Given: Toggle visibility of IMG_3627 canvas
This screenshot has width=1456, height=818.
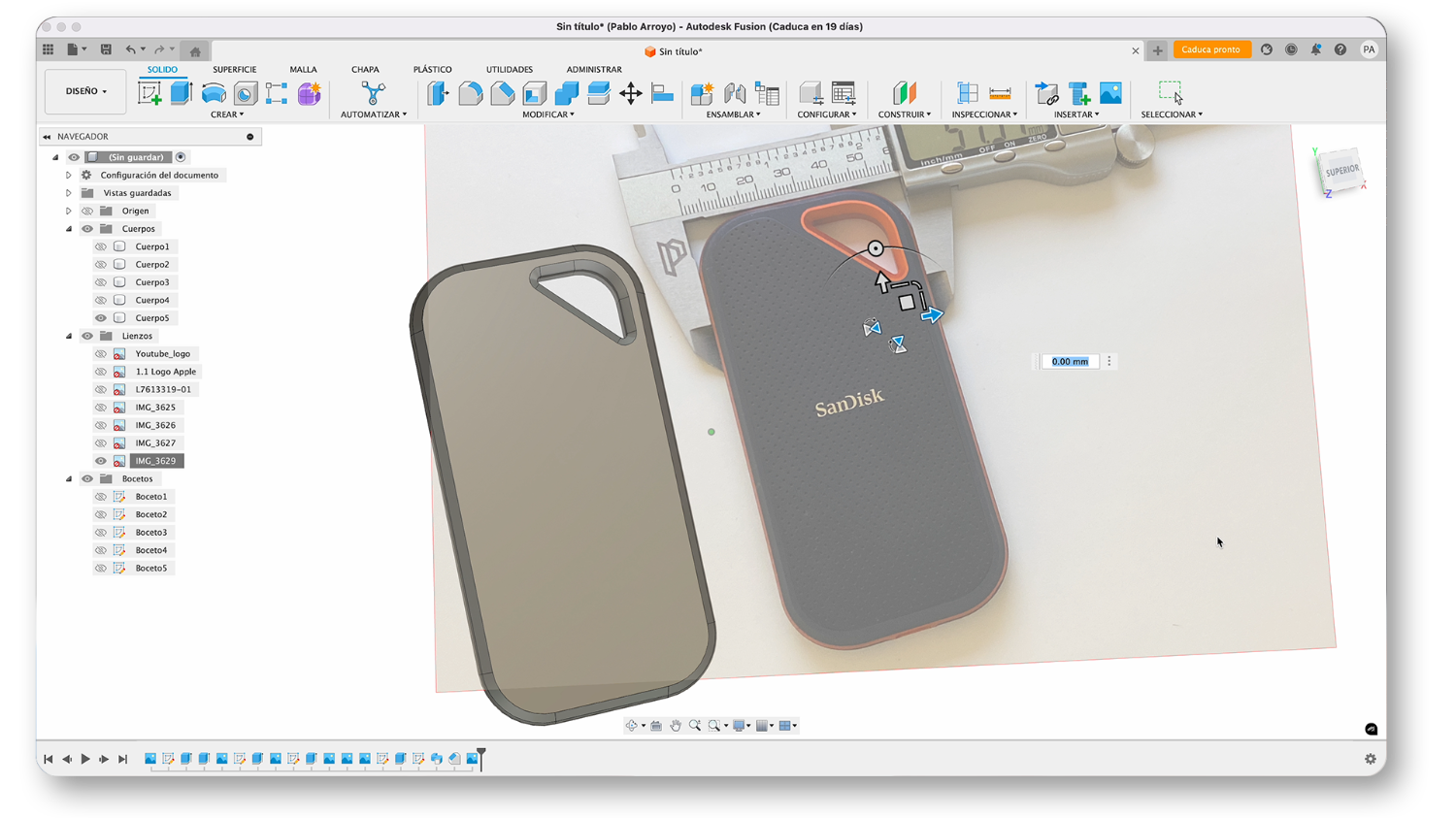Looking at the screenshot, I should coord(101,443).
